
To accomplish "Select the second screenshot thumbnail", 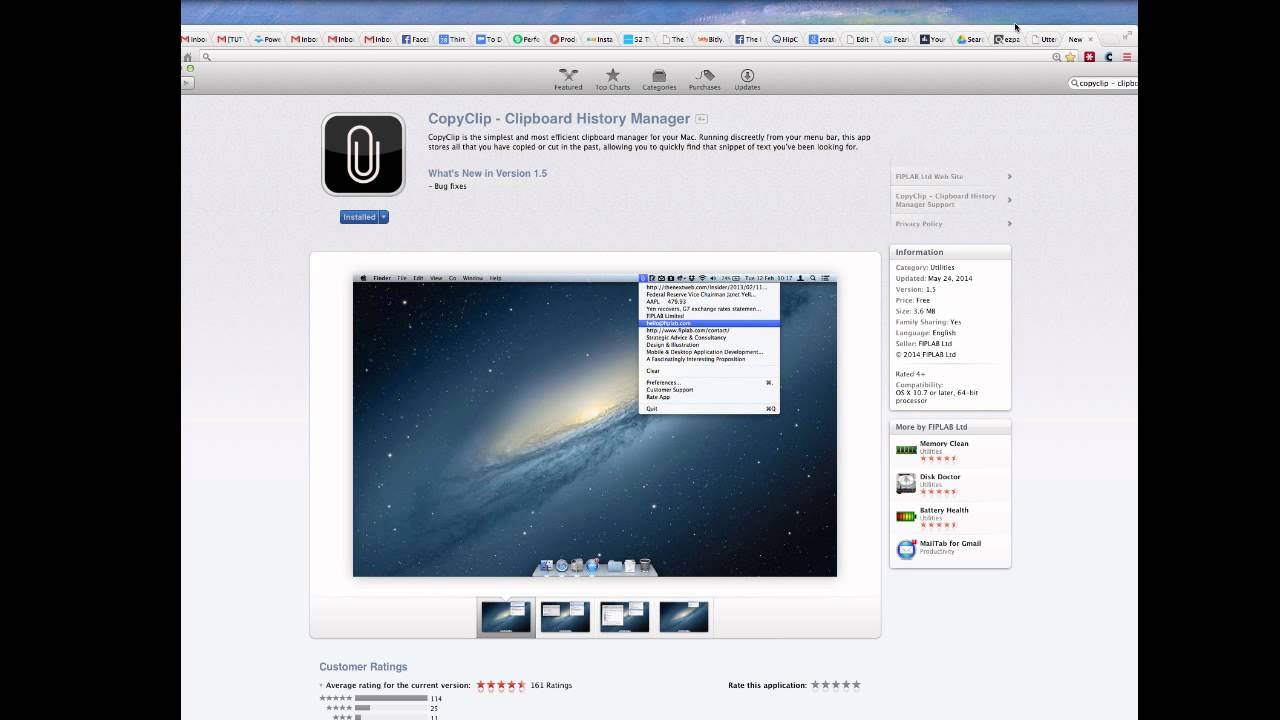I will 565,617.
